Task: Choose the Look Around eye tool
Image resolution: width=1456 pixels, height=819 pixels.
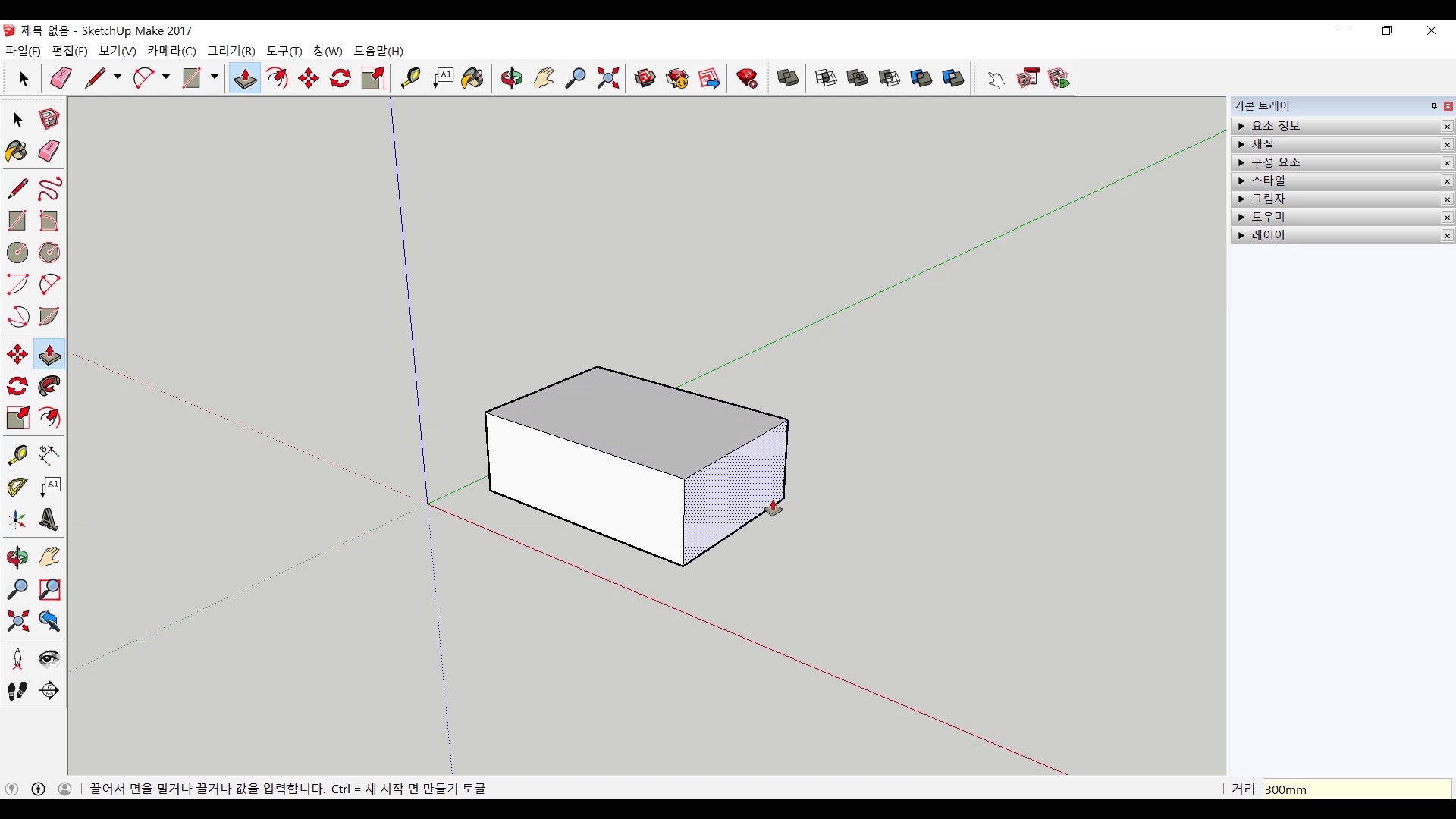Action: pyautogui.click(x=49, y=658)
